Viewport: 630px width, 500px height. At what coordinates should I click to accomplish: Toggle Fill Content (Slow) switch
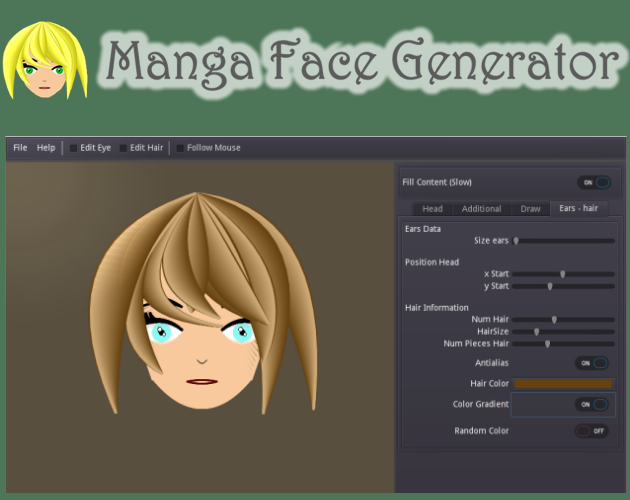(594, 182)
